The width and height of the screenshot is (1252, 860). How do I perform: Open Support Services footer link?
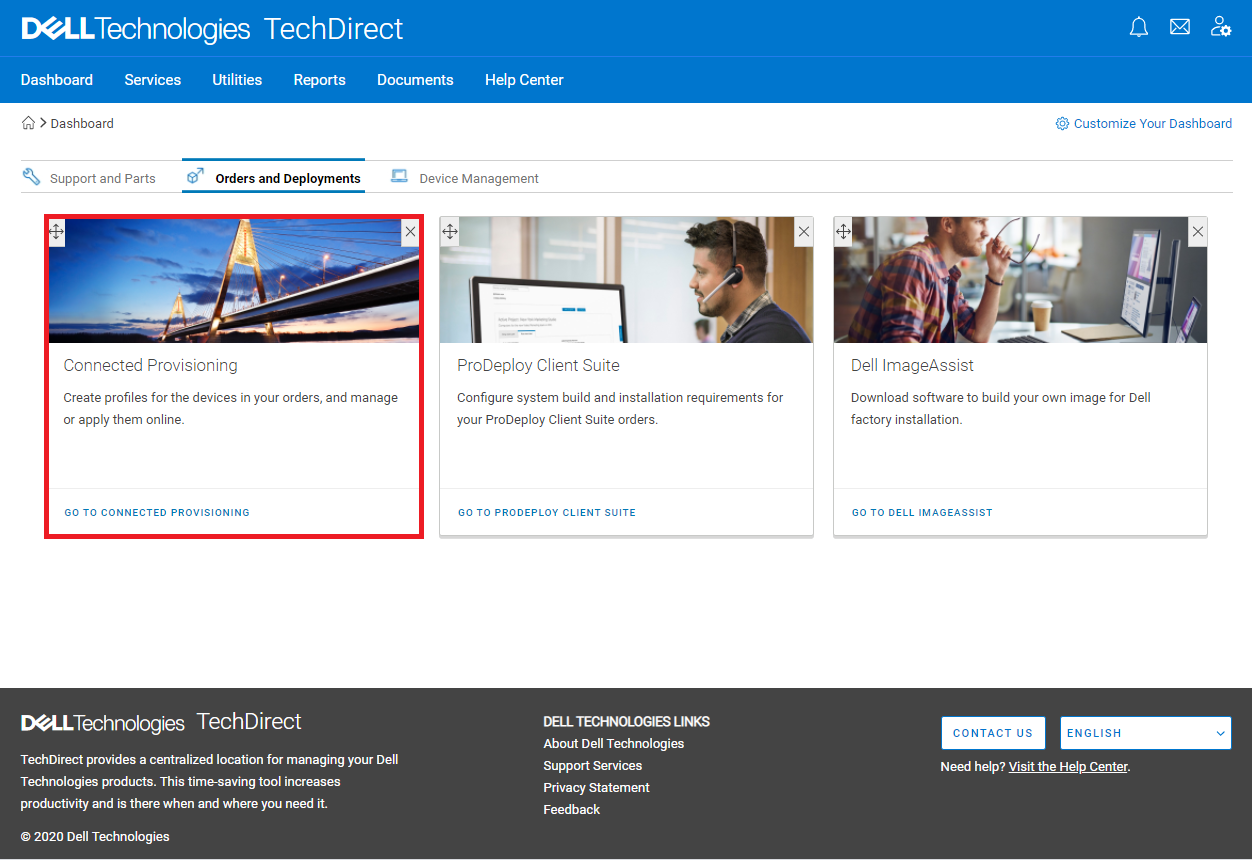593,766
